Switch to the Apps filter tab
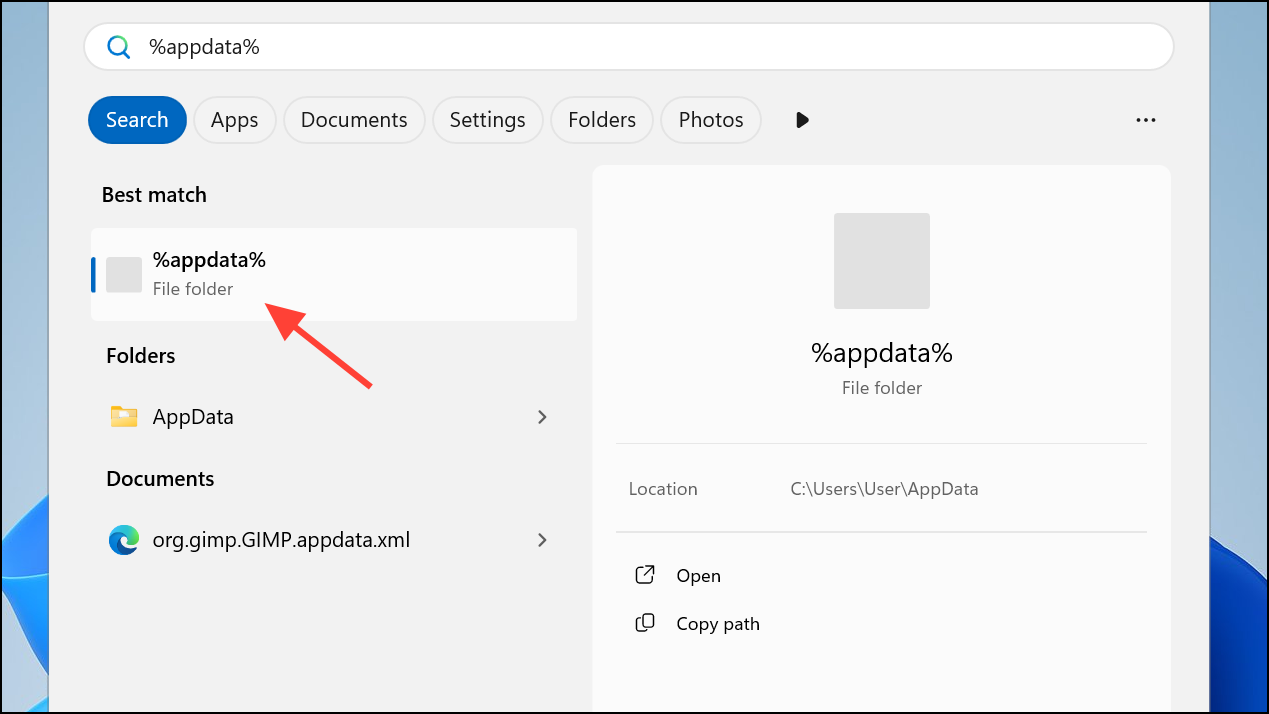The width and height of the screenshot is (1269, 714). 234,120
